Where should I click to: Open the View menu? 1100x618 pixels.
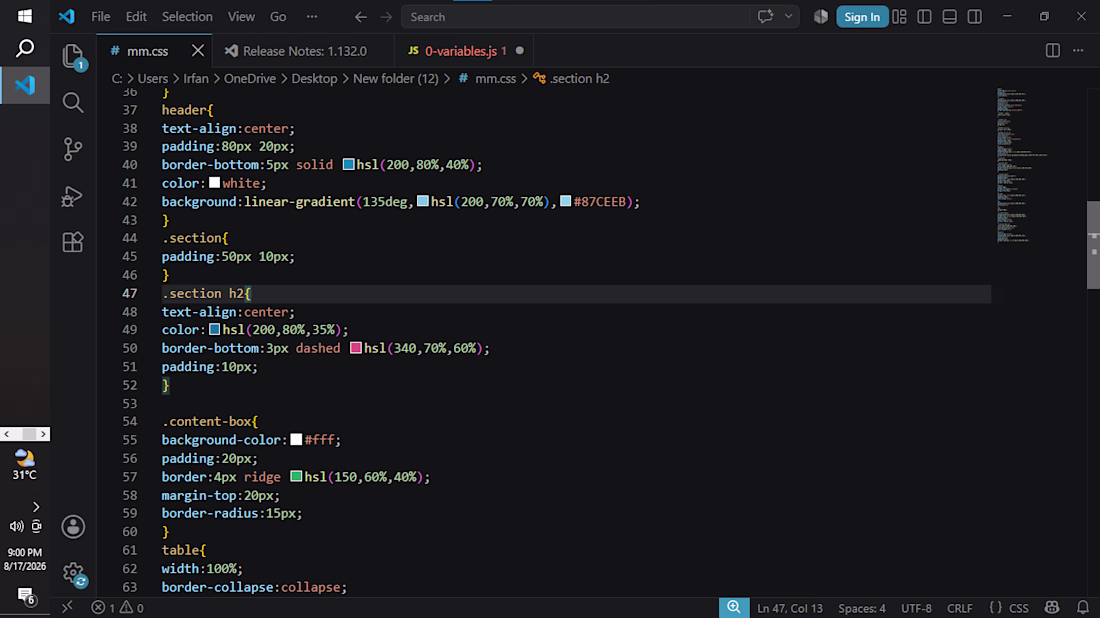click(241, 17)
